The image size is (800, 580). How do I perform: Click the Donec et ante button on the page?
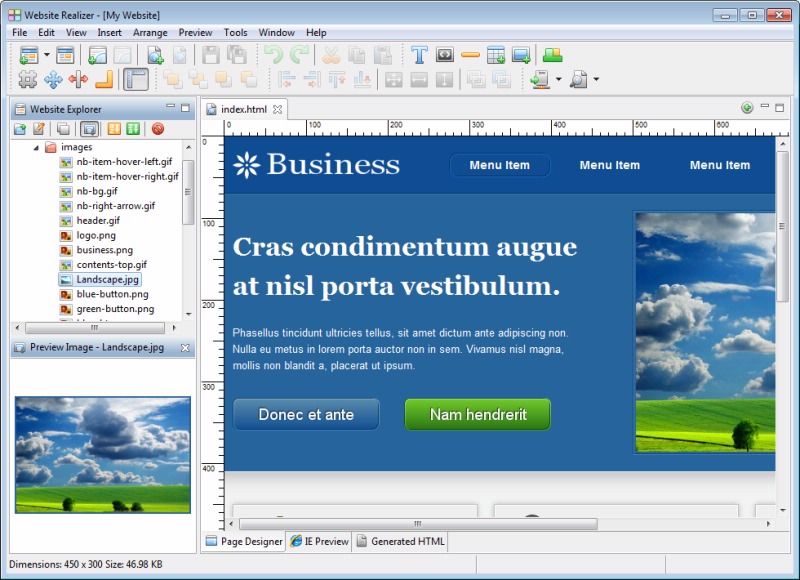click(x=306, y=414)
